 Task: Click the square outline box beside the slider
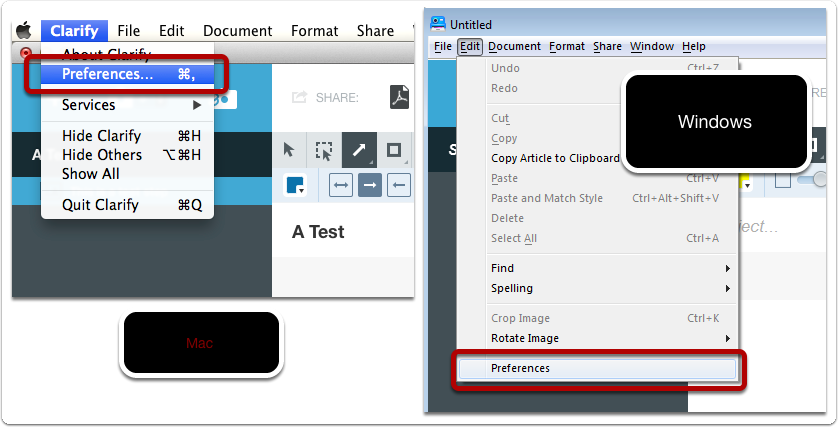click(x=782, y=180)
